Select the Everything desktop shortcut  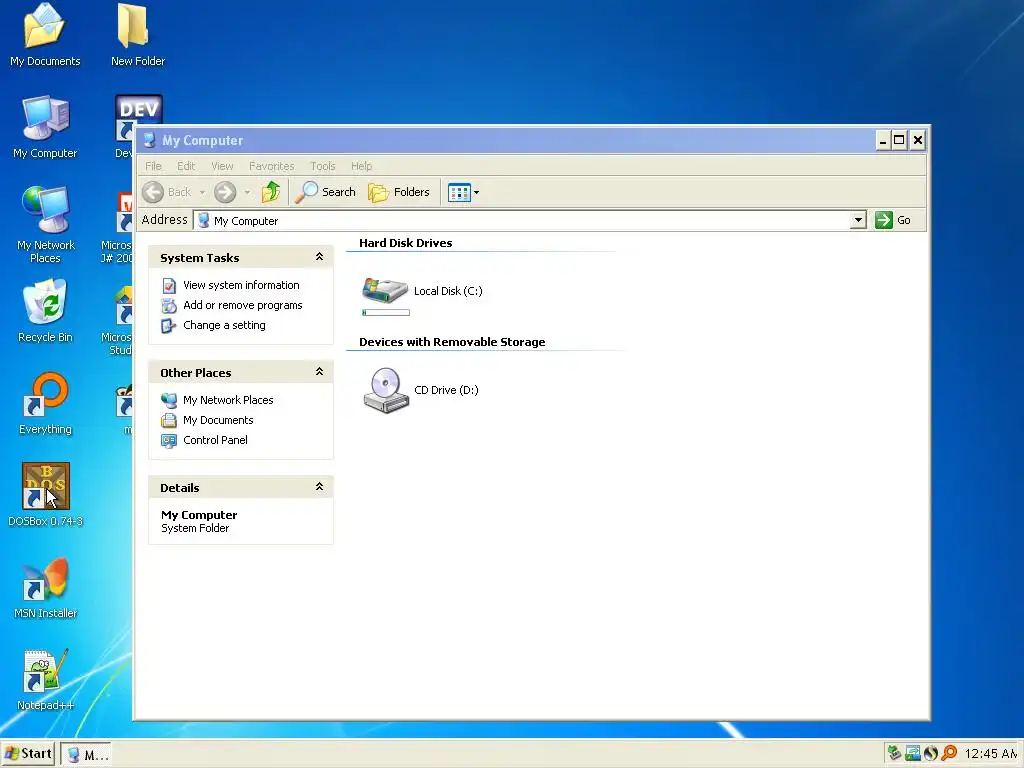coord(45,403)
